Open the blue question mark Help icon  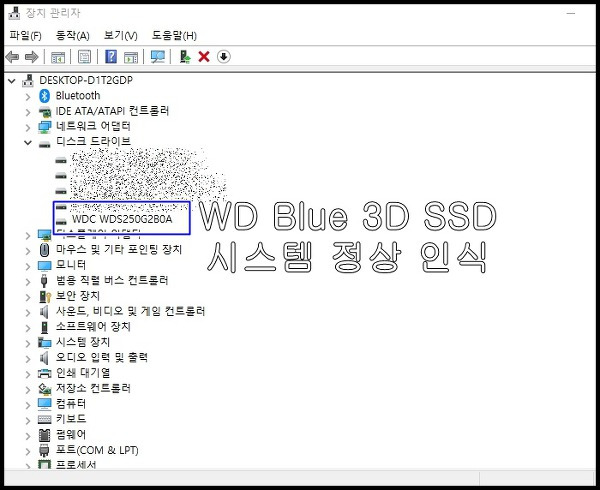(111, 57)
